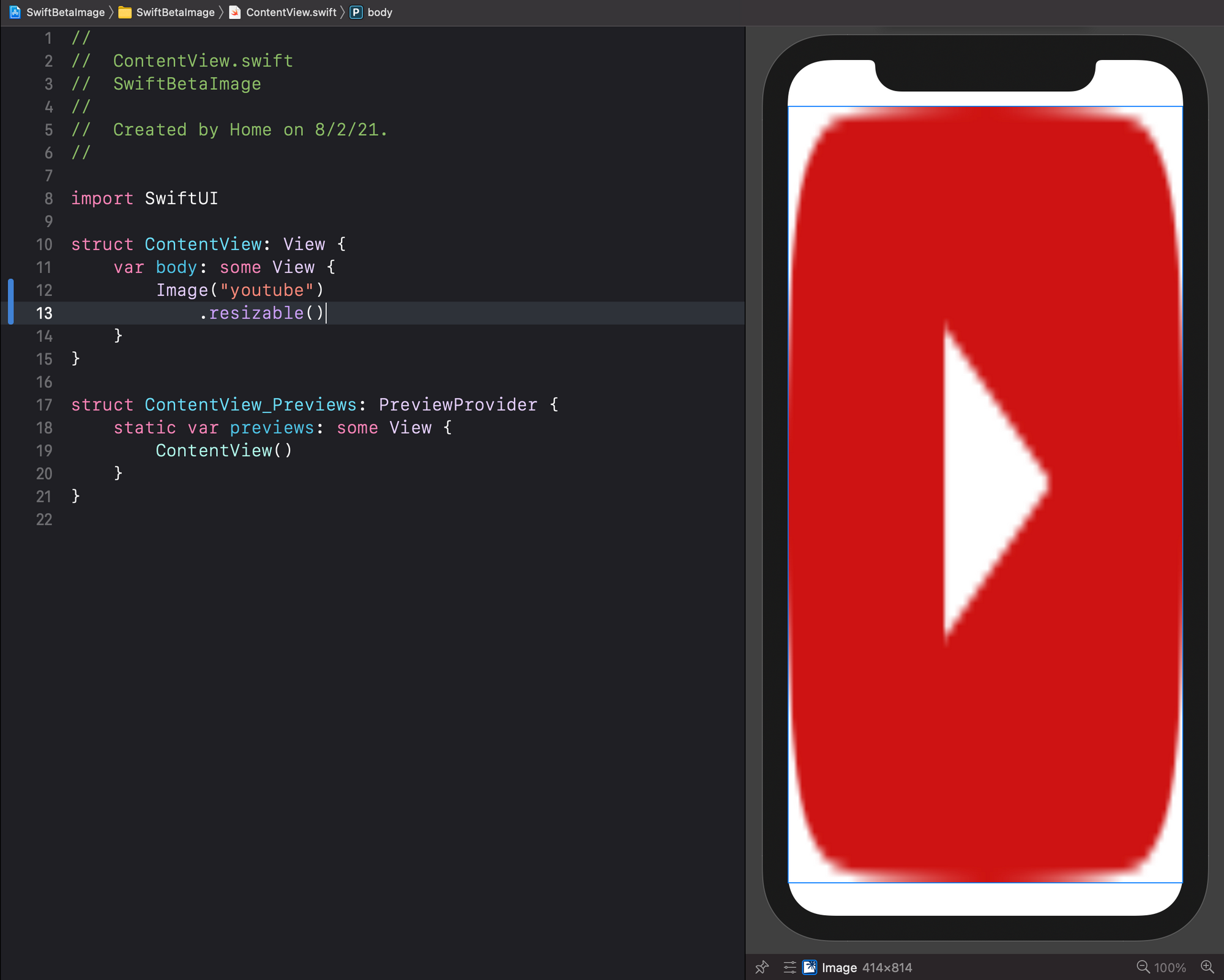
Task: Click the blue change bar beside line 12
Action: point(11,302)
